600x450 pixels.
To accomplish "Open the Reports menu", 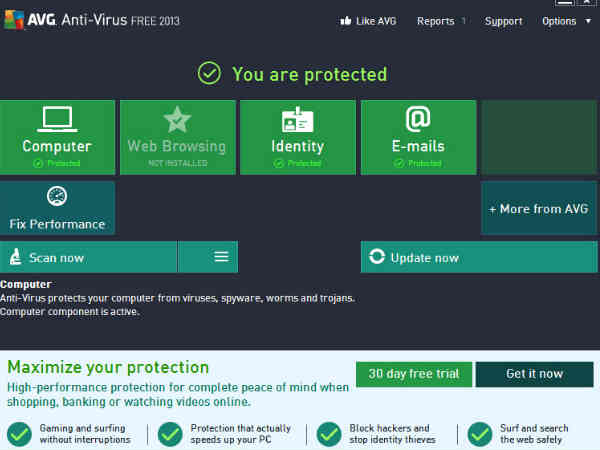I will 435,21.
